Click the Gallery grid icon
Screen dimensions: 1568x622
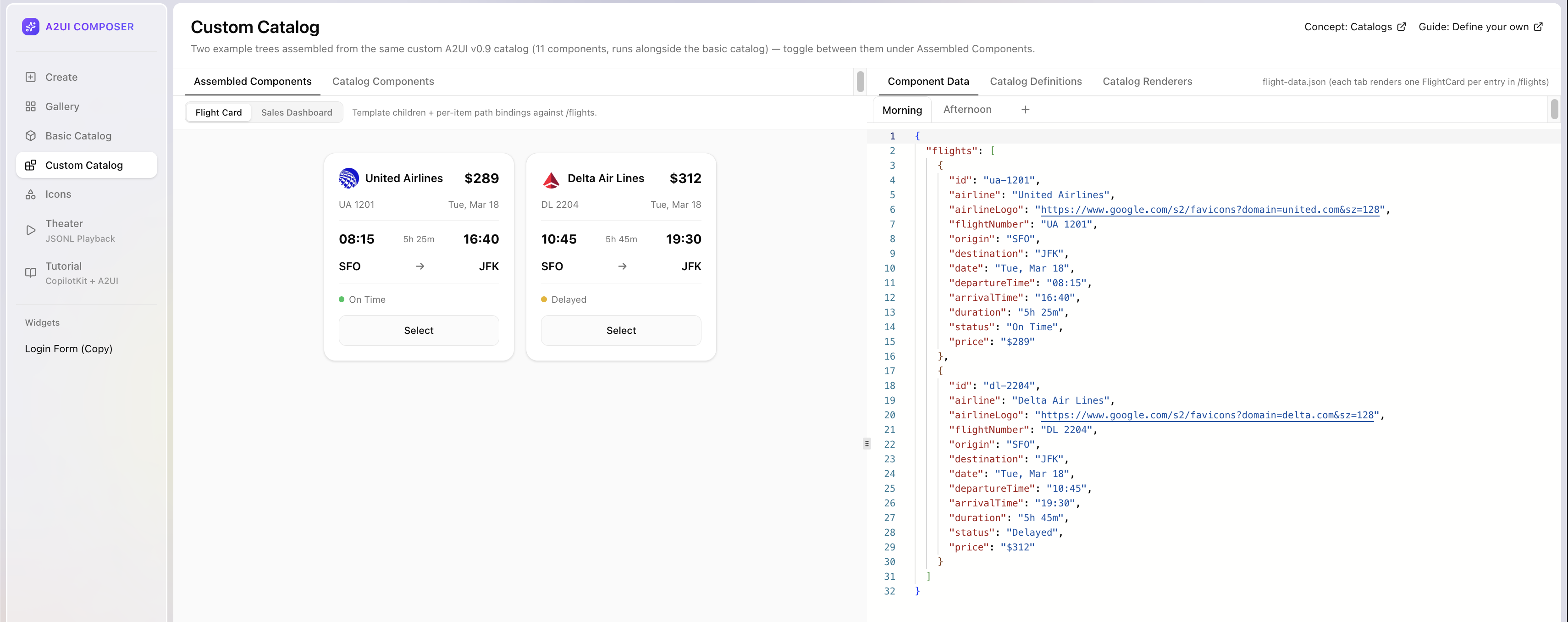pos(30,106)
